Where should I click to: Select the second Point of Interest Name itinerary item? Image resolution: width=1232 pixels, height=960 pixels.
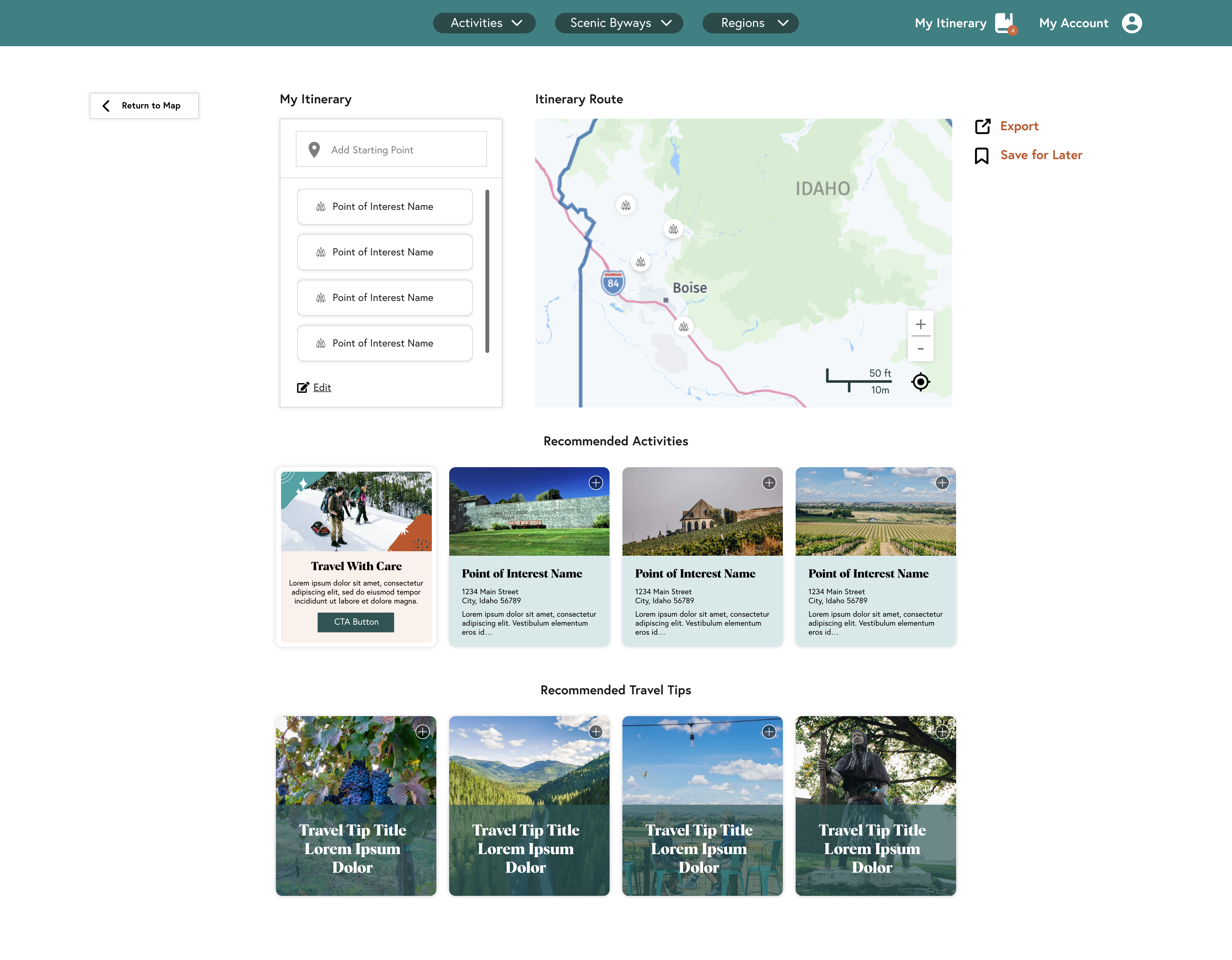click(x=385, y=252)
